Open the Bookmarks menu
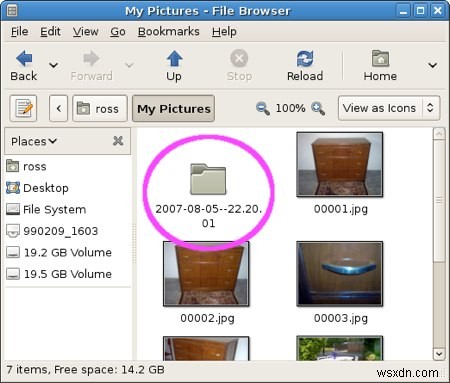 [x=169, y=32]
